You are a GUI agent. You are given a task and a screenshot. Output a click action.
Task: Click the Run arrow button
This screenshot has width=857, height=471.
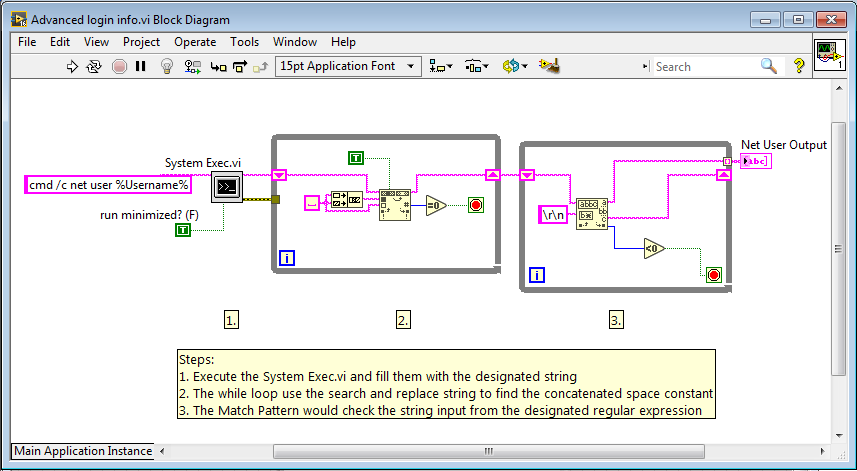pos(72,67)
